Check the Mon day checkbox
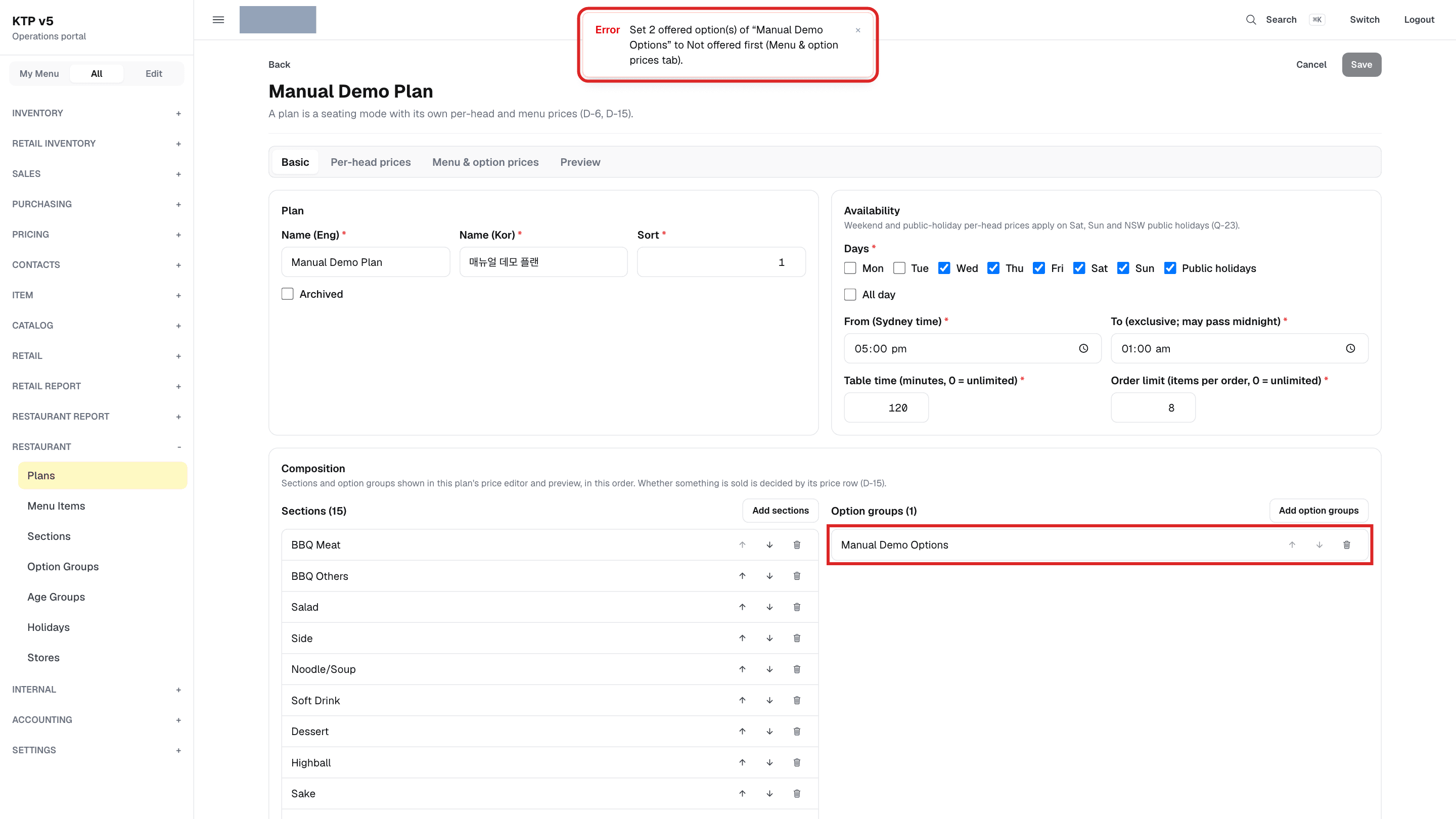Screen dimensions: 1456x819 [x=850, y=268]
